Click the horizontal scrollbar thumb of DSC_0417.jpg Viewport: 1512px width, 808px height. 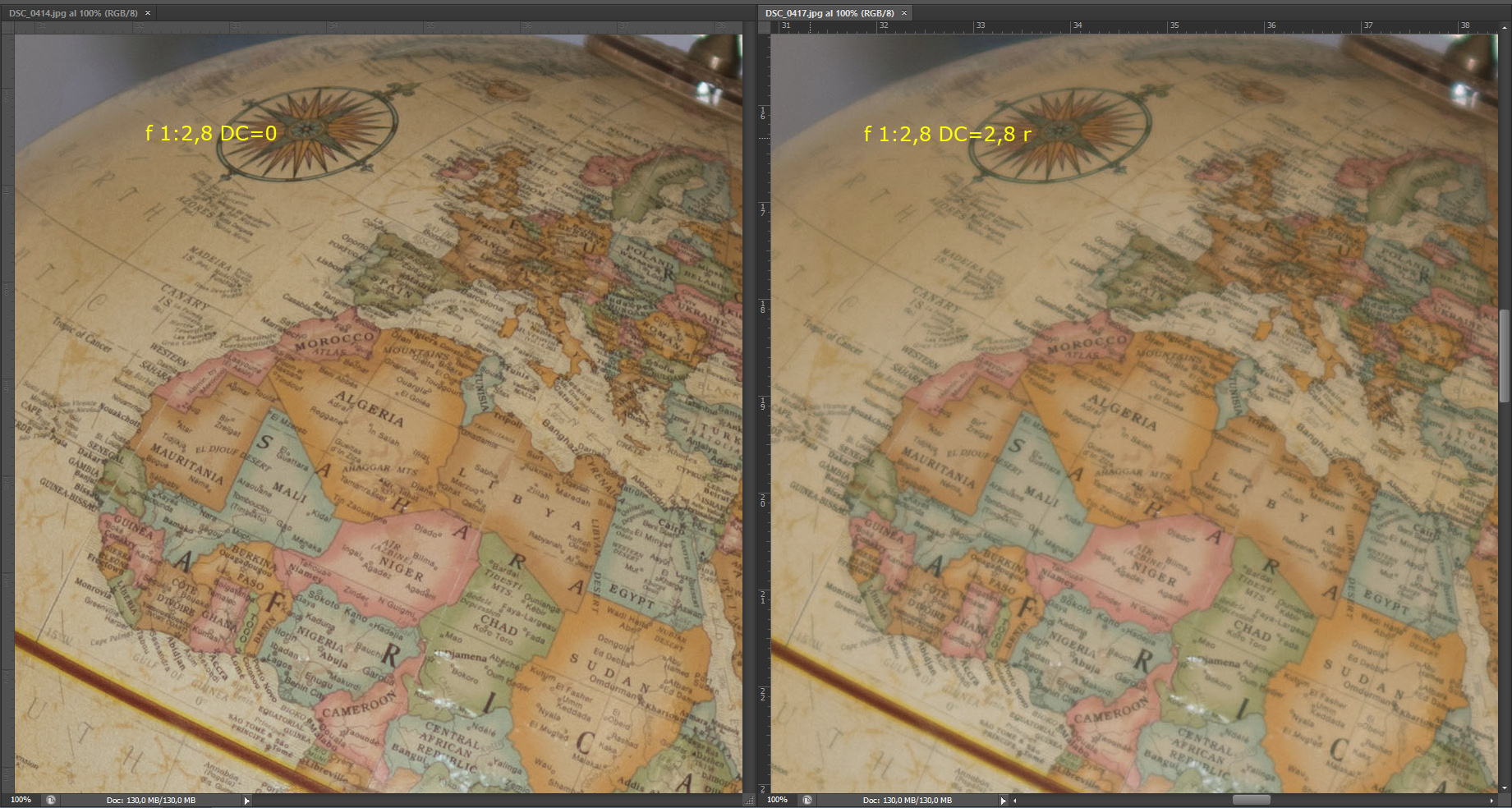tap(1251, 800)
